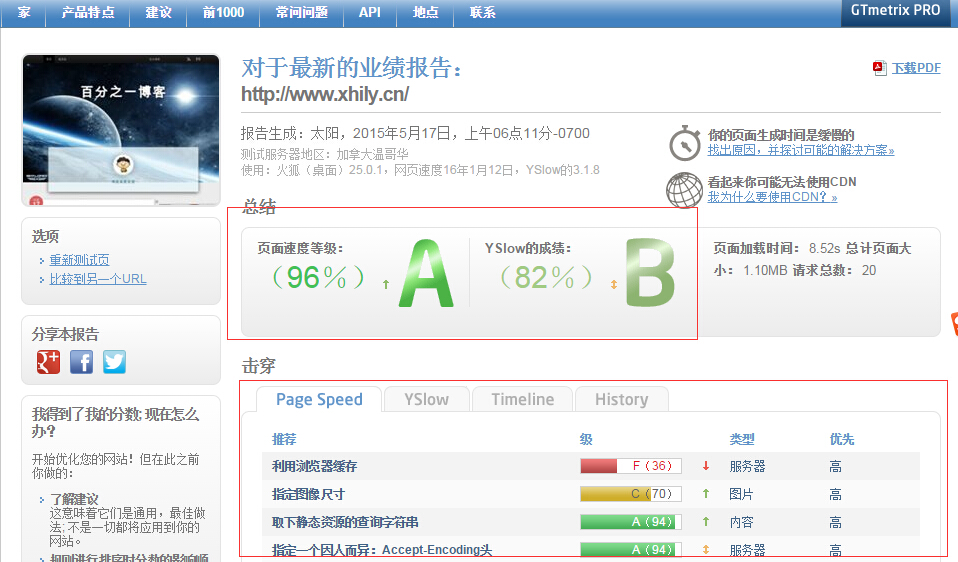Open the 产品特点 menu item
Image resolution: width=958 pixels, height=562 pixels.
pos(88,12)
